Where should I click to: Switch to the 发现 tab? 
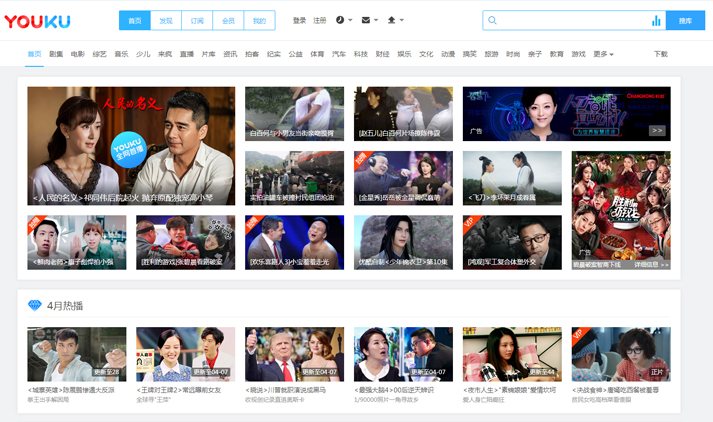166,20
